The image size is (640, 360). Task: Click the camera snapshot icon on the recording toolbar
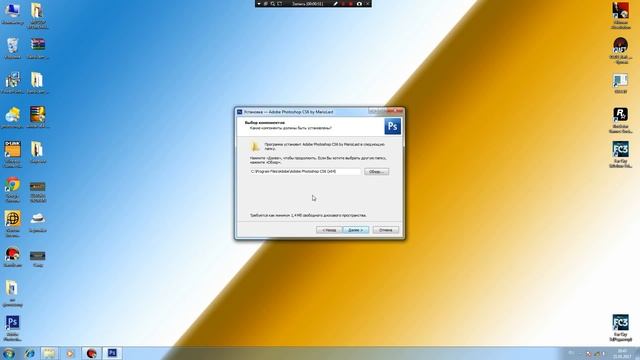coord(359,4)
